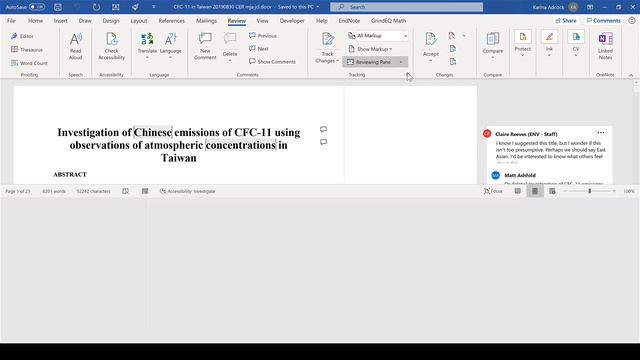Click the second comment balloon beside title
The image size is (640, 360).
(x=323, y=142)
